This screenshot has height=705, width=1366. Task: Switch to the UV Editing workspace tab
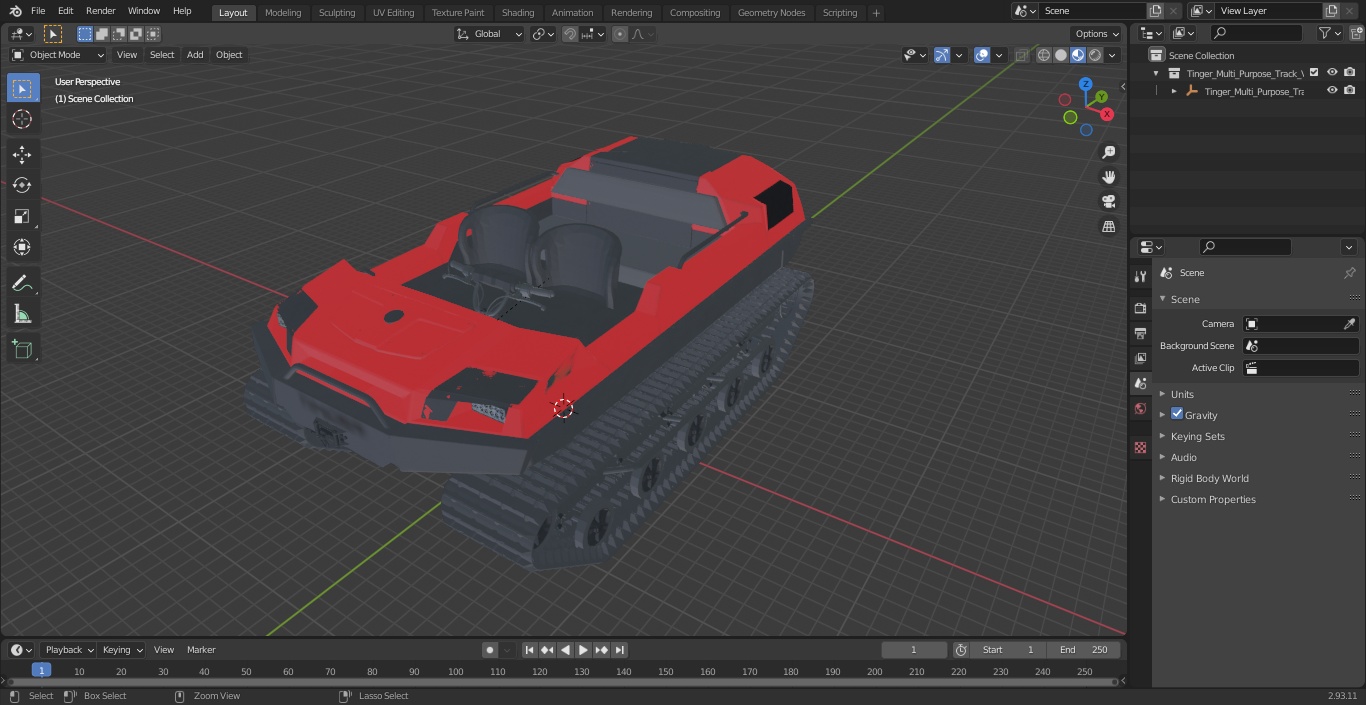tap(393, 12)
